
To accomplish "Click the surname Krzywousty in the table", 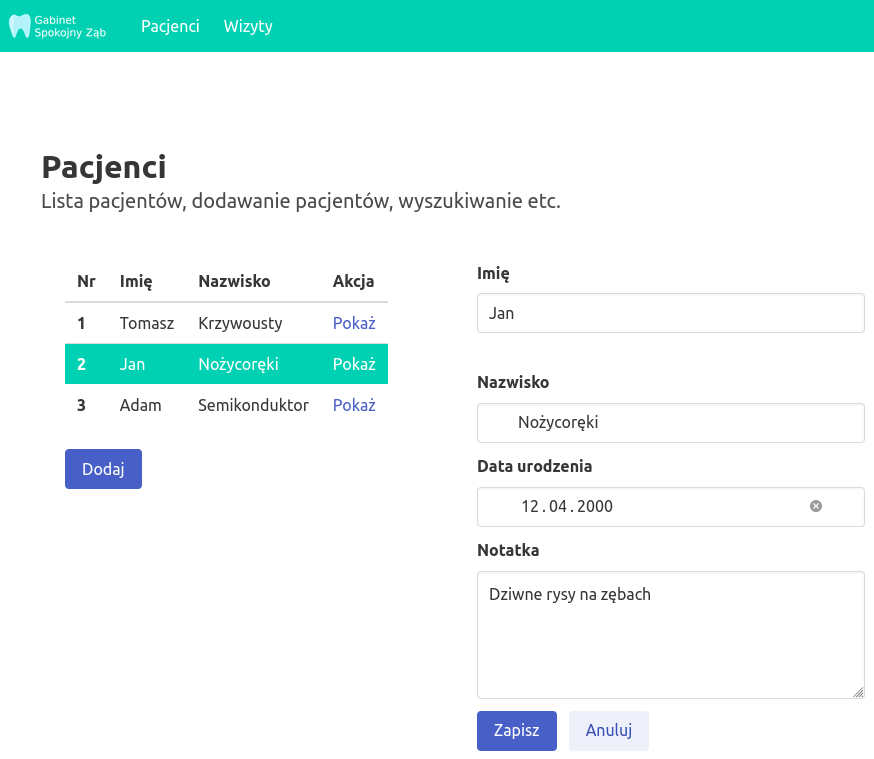I will click(240, 323).
